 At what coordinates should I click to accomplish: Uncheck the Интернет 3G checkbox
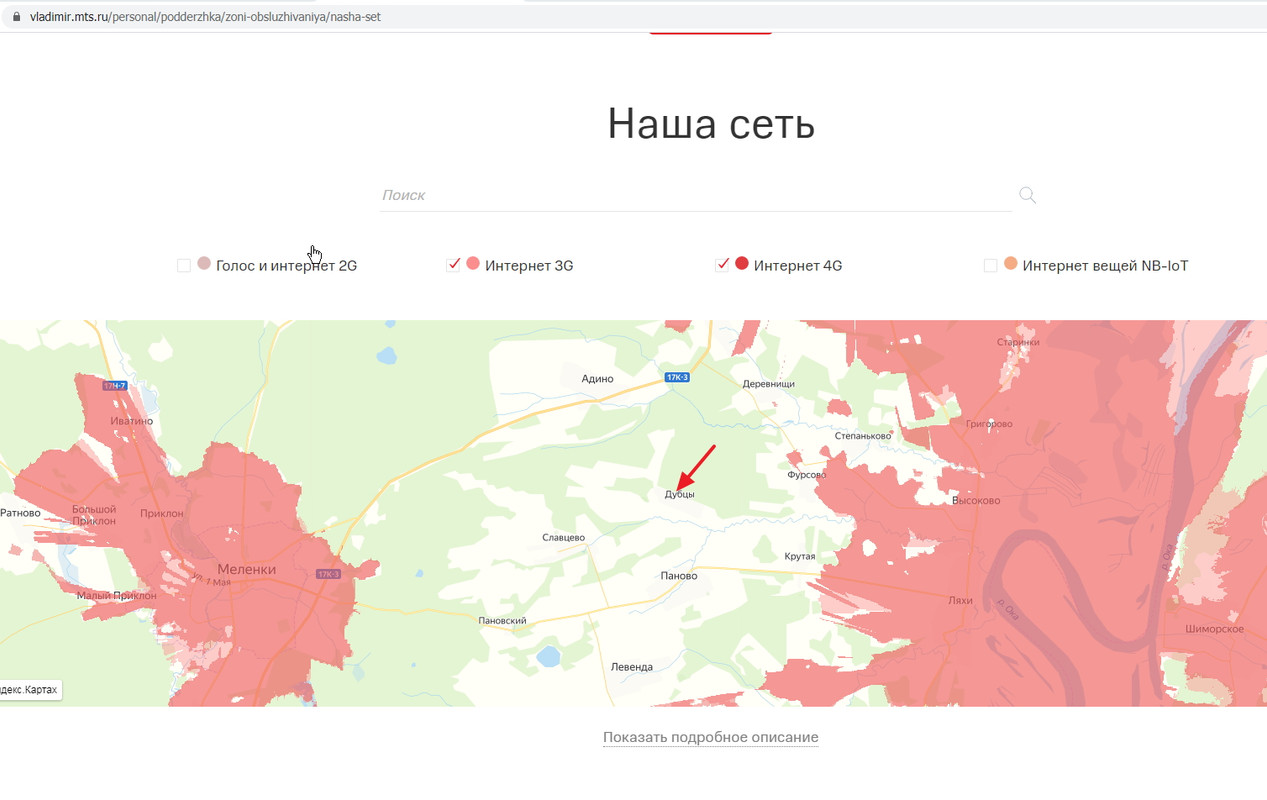pyautogui.click(x=454, y=265)
